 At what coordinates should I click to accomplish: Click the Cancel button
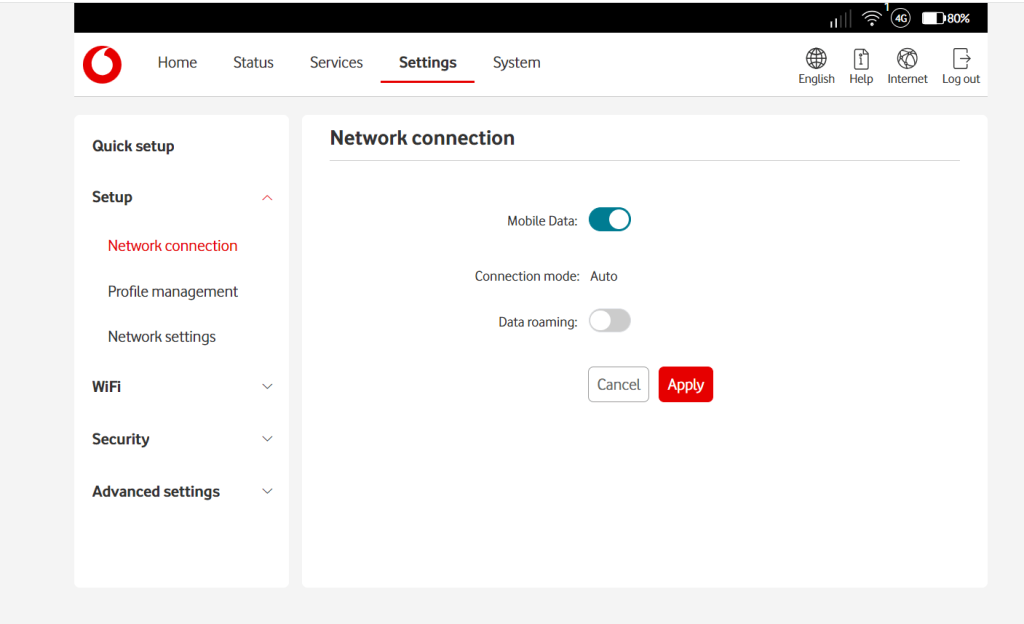pos(618,384)
